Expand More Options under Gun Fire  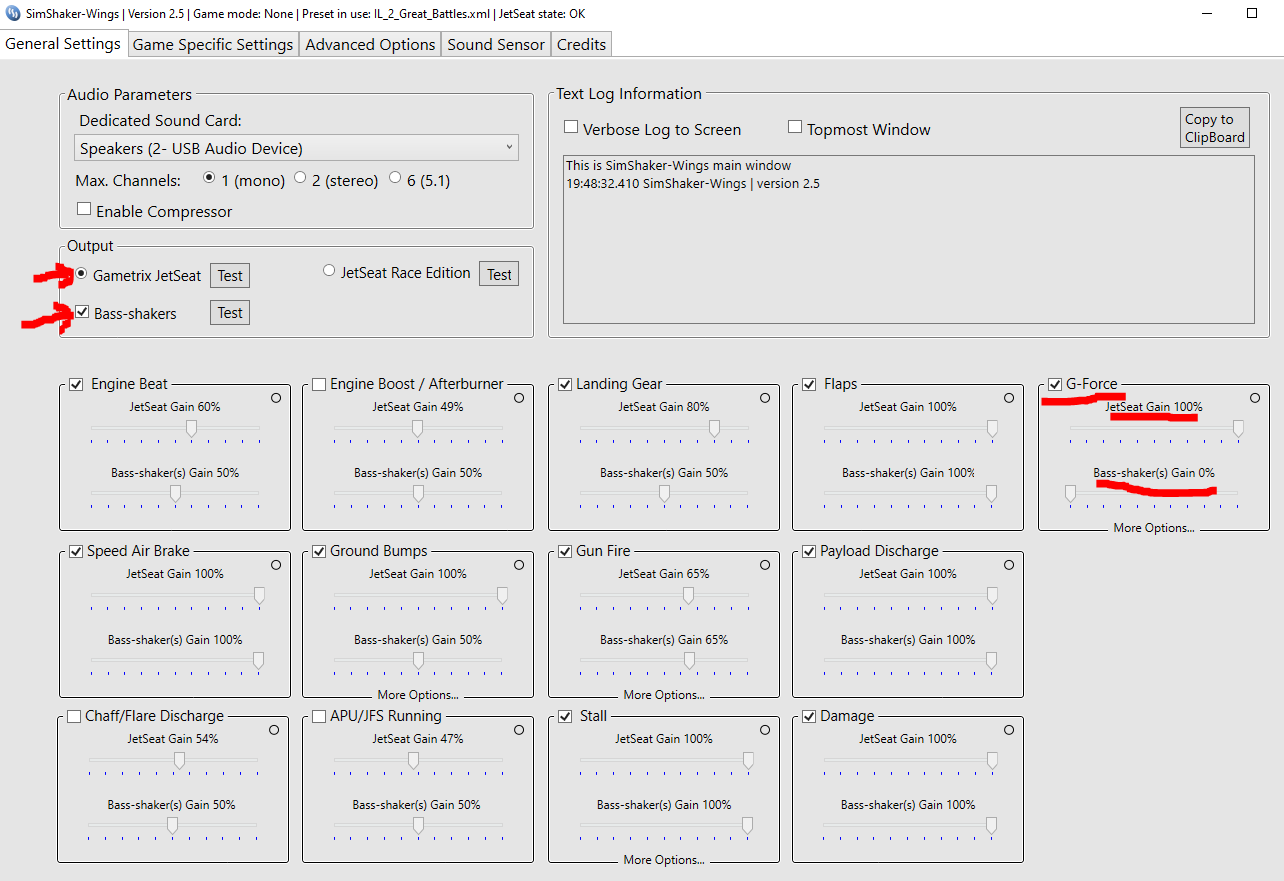pos(664,694)
